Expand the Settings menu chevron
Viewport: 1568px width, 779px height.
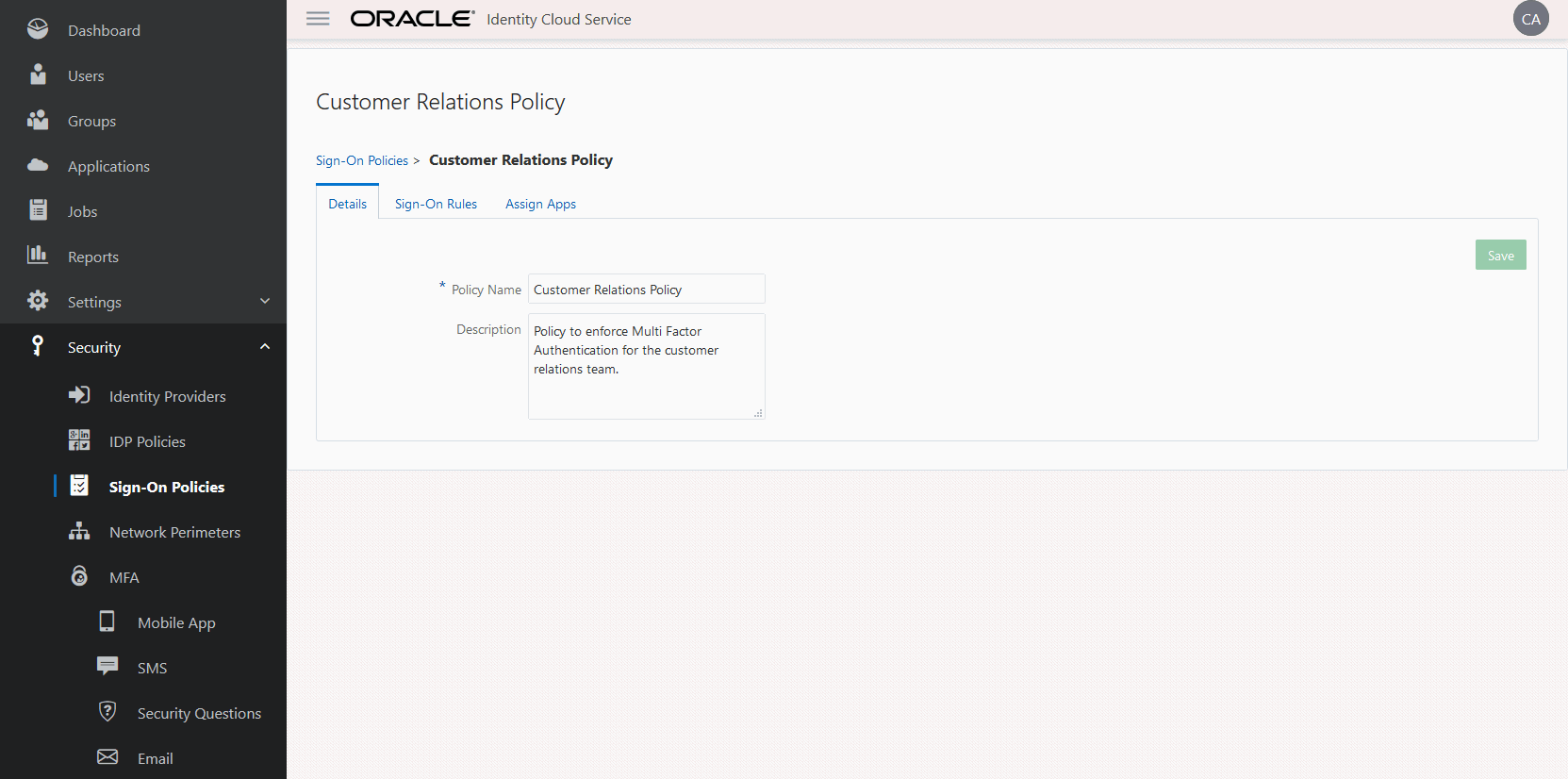pos(265,301)
